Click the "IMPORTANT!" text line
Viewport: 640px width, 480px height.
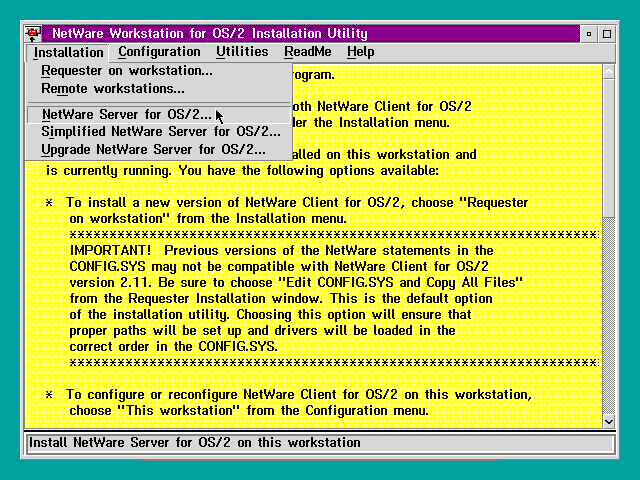point(281,250)
